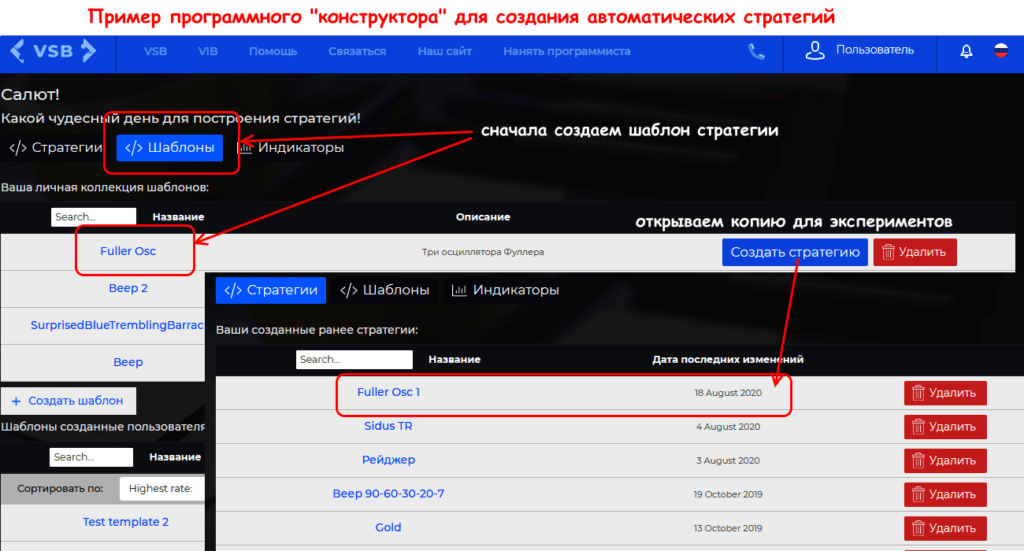Open the SurprisedBlueTremblingBarrac template
The width and height of the screenshot is (1024, 551).
pos(117,325)
